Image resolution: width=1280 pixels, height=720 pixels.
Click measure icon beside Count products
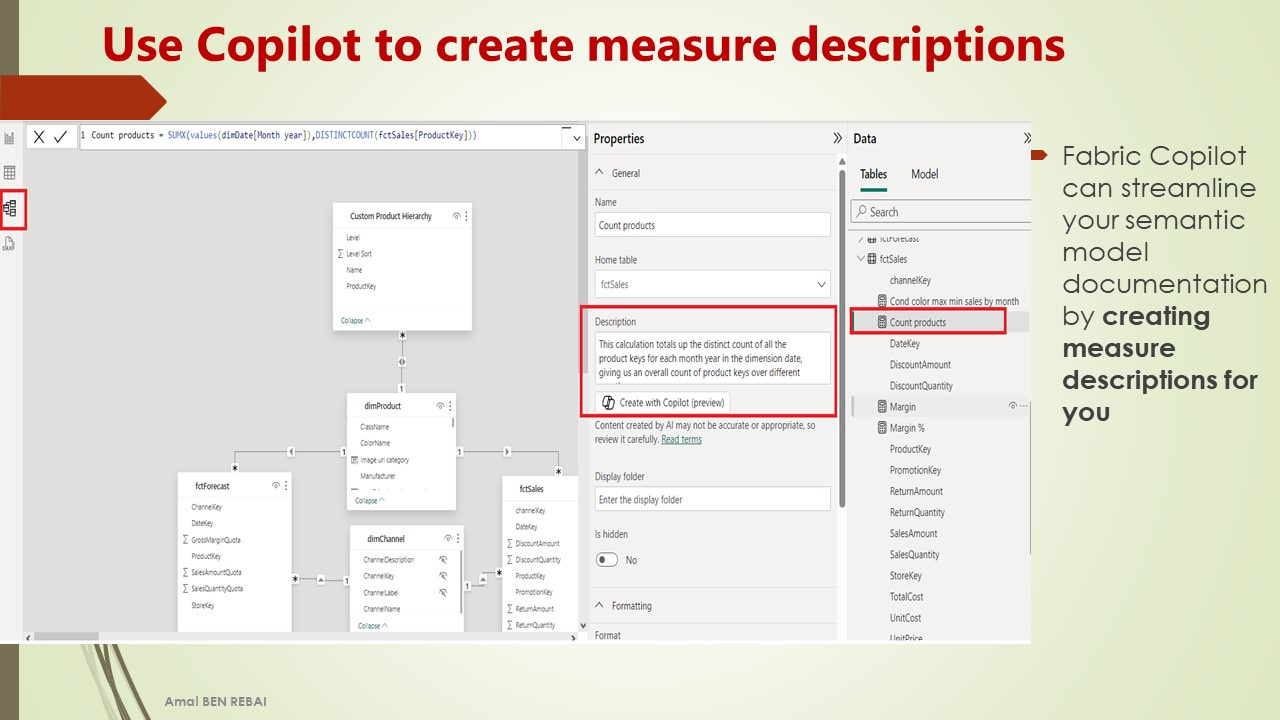882,322
